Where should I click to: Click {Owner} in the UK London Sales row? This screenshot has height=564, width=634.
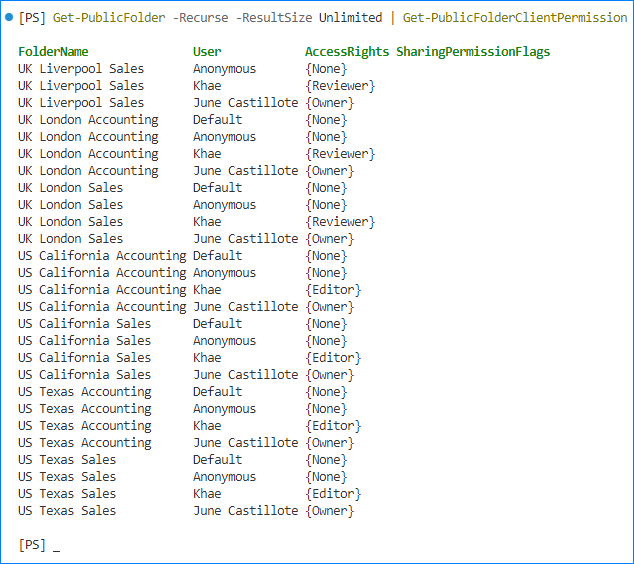(330, 239)
